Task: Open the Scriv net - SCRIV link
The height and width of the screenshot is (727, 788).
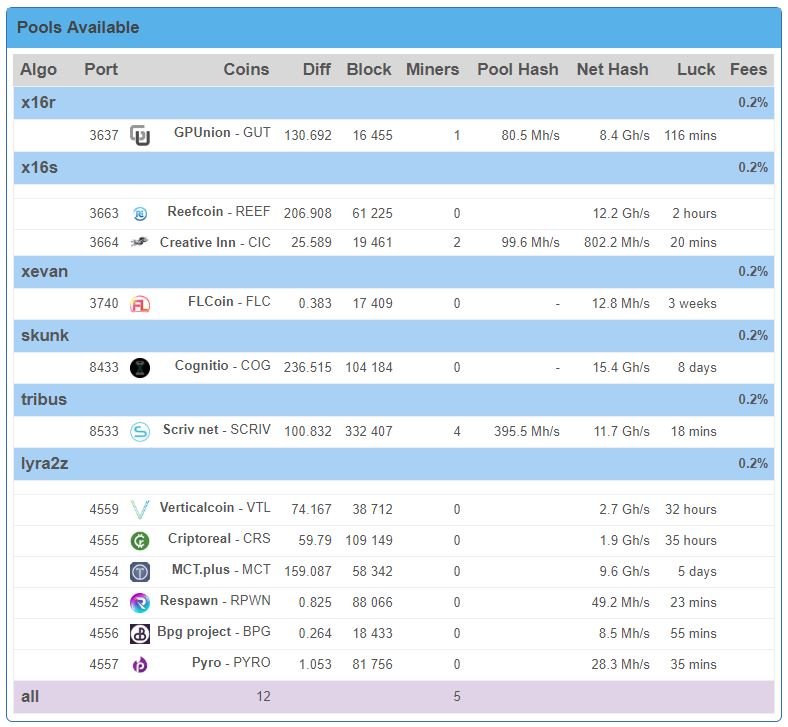Action: [217, 430]
